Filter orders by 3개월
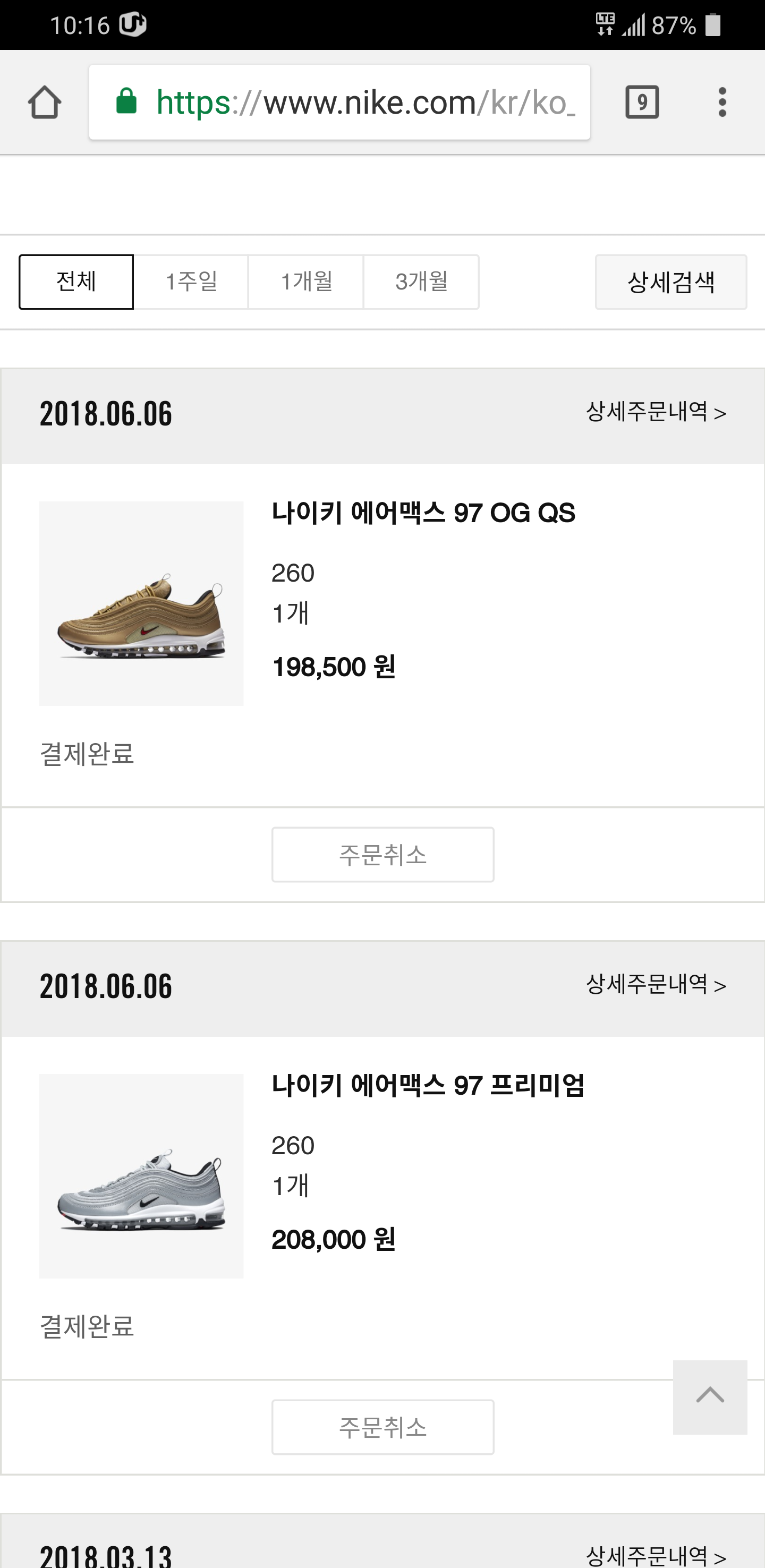This screenshot has width=765, height=1568. tap(421, 282)
